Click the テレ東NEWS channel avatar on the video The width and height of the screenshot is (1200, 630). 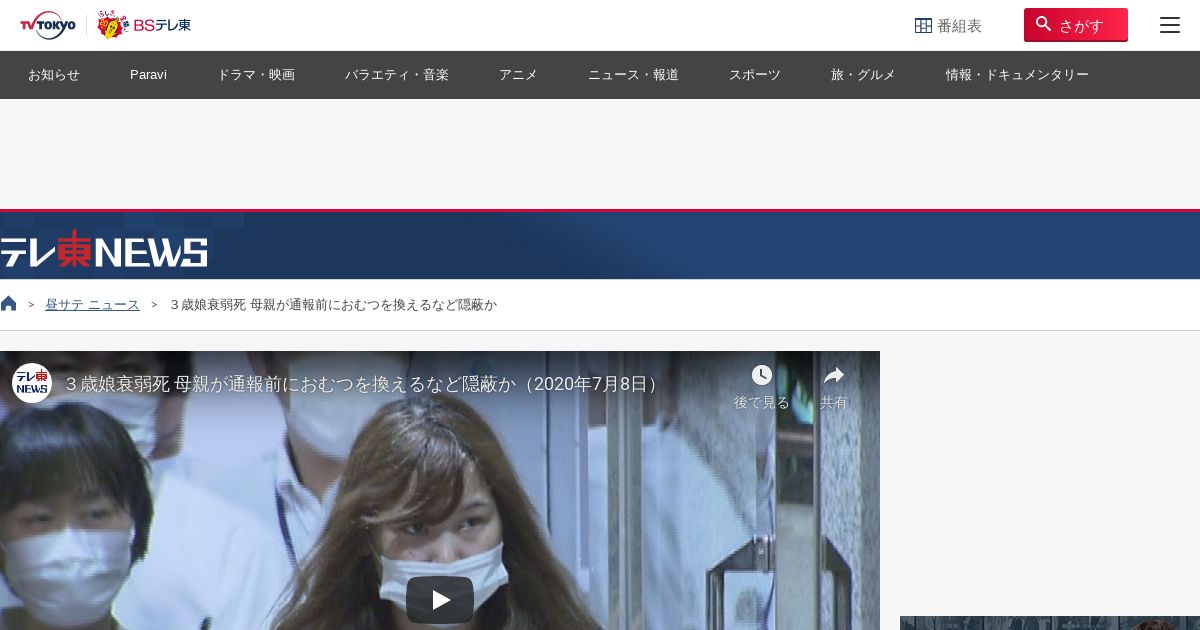(x=32, y=383)
